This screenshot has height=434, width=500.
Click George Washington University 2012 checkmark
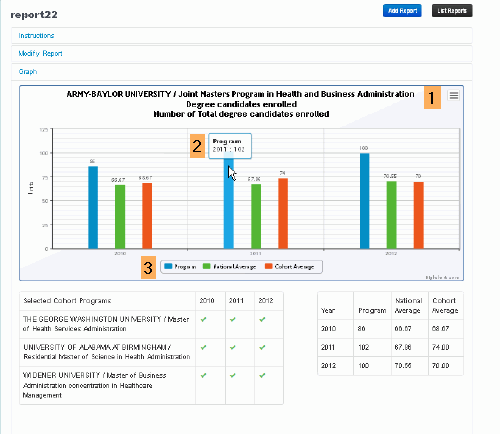point(262,319)
